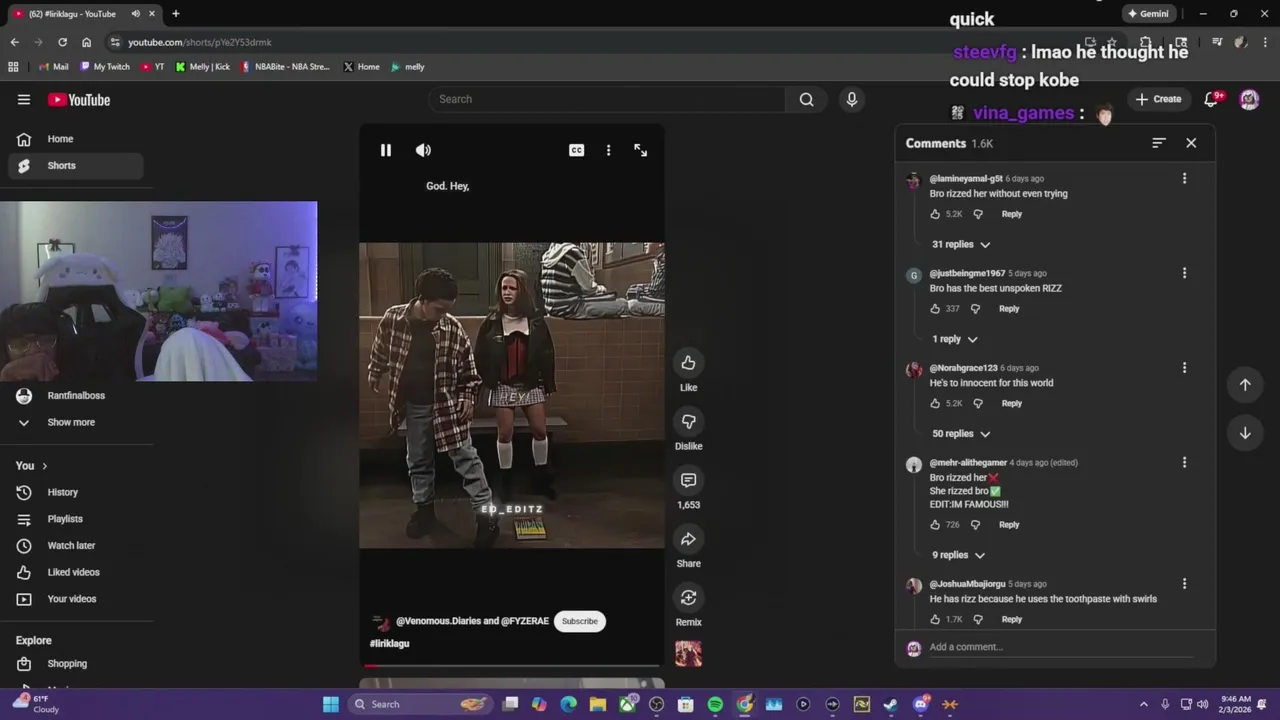This screenshot has height=720, width=1280.
Task: Go to the next Short
Action: pos(1245,433)
